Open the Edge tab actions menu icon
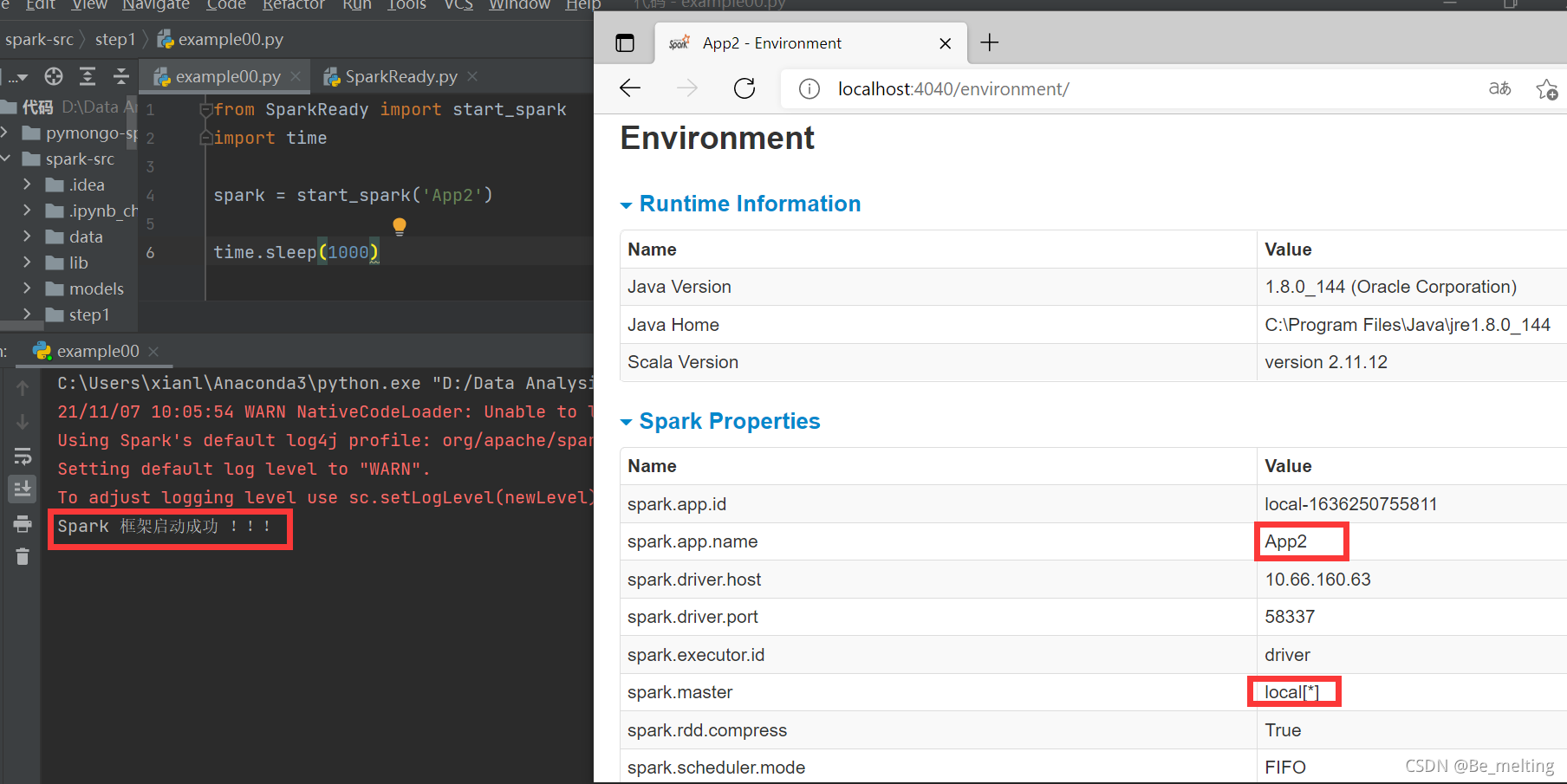Viewport: 1567px width, 784px height. point(625,43)
